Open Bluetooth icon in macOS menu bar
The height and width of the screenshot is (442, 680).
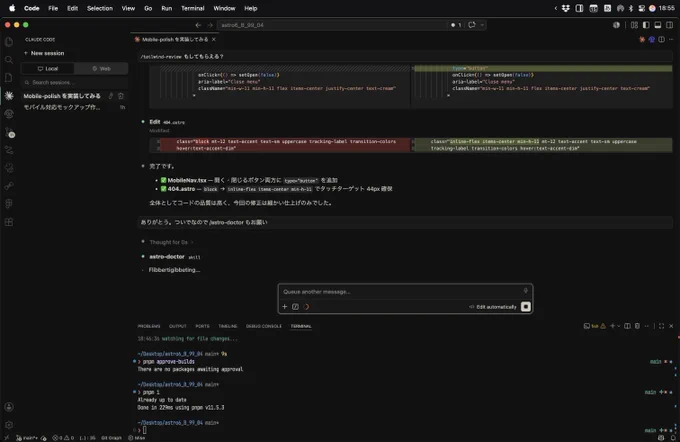click(631, 8)
